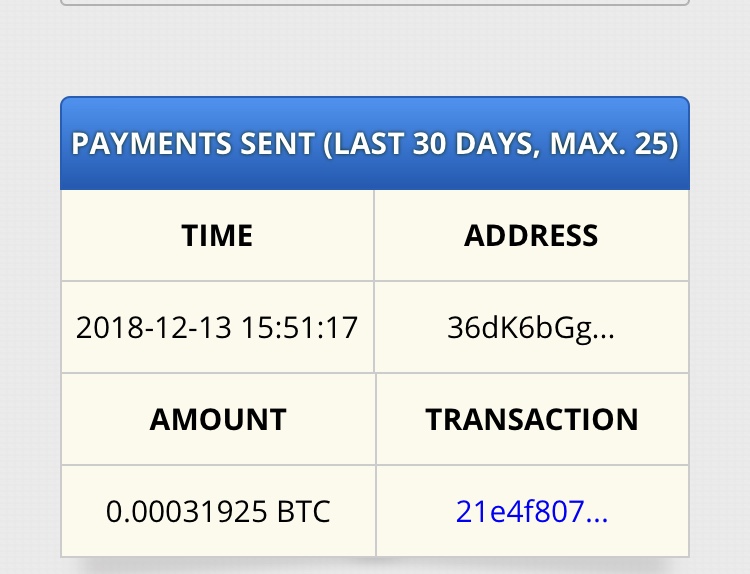Open transaction link 21e4f807...

(x=531, y=512)
